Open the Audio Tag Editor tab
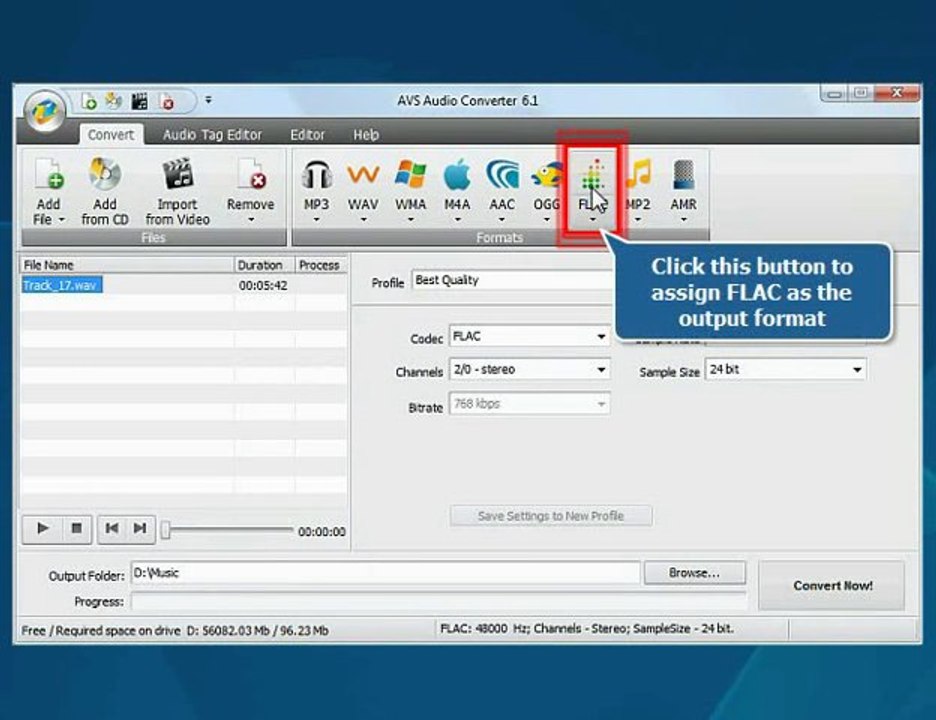 tap(213, 135)
